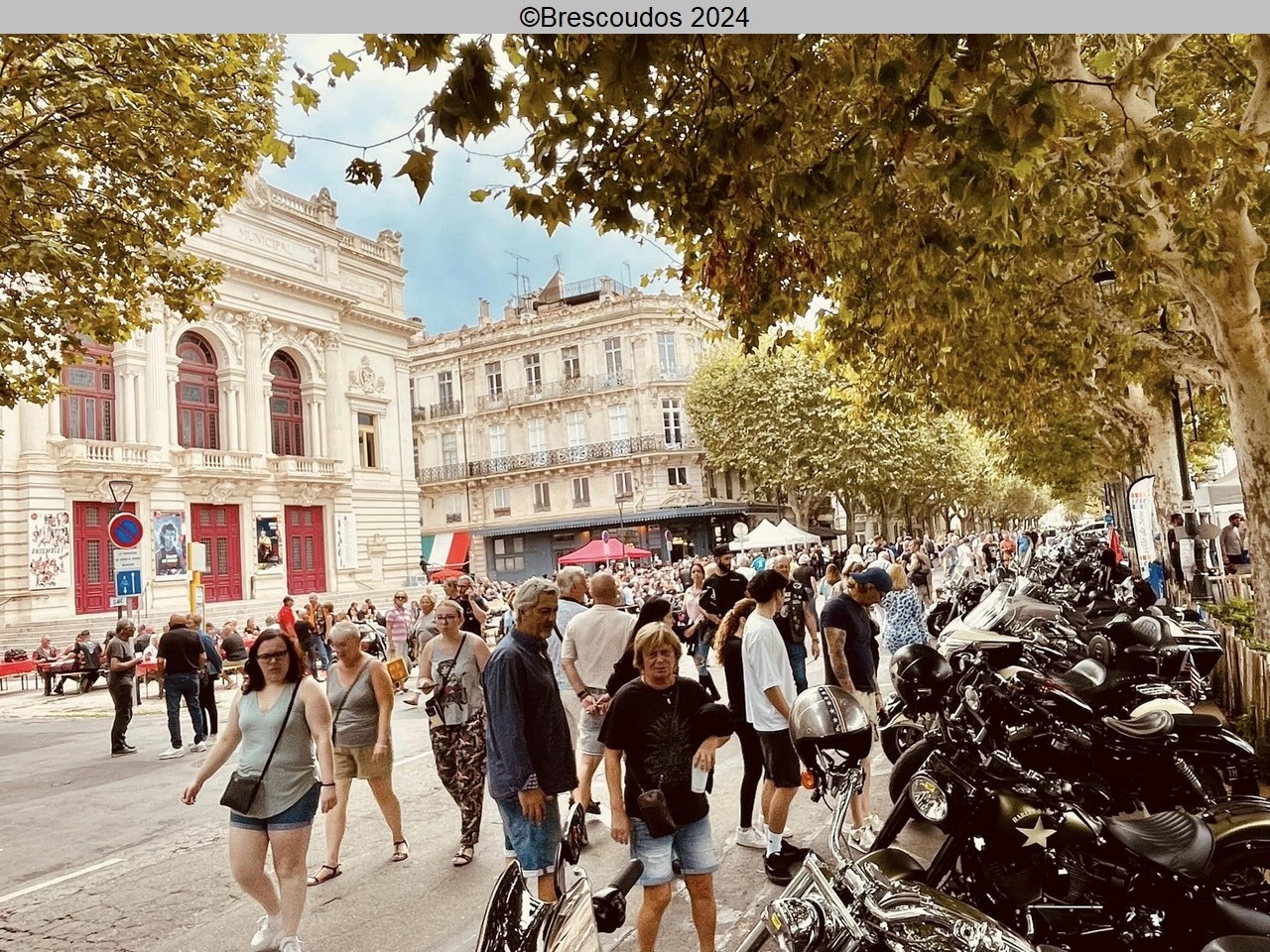This screenshot has height=952, width=1270.
Task: Click the white star on motorcycle tank
Action: coord(1034,831)
